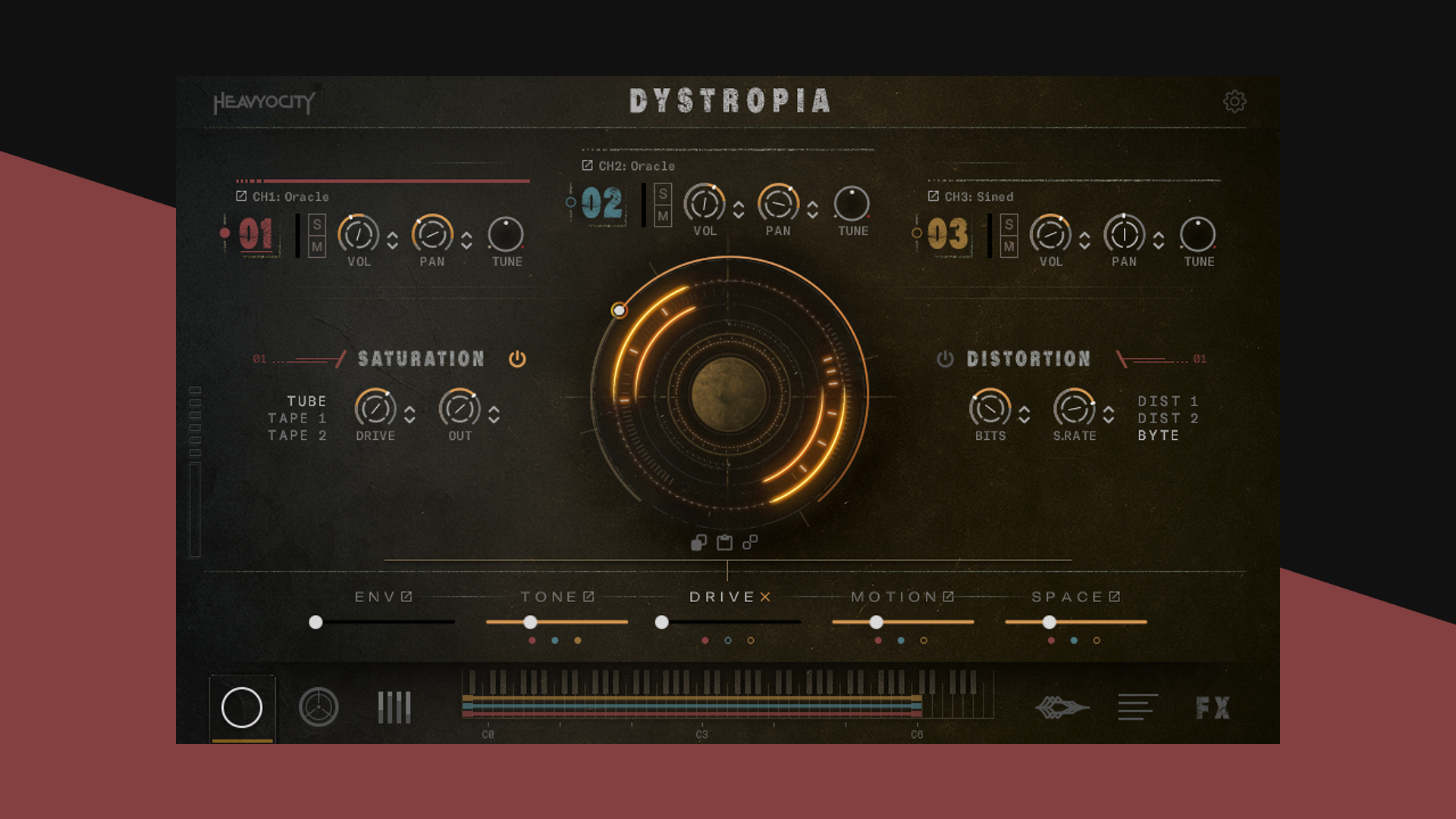Open the settings list icon left of FX

[x=1138, y=708]
